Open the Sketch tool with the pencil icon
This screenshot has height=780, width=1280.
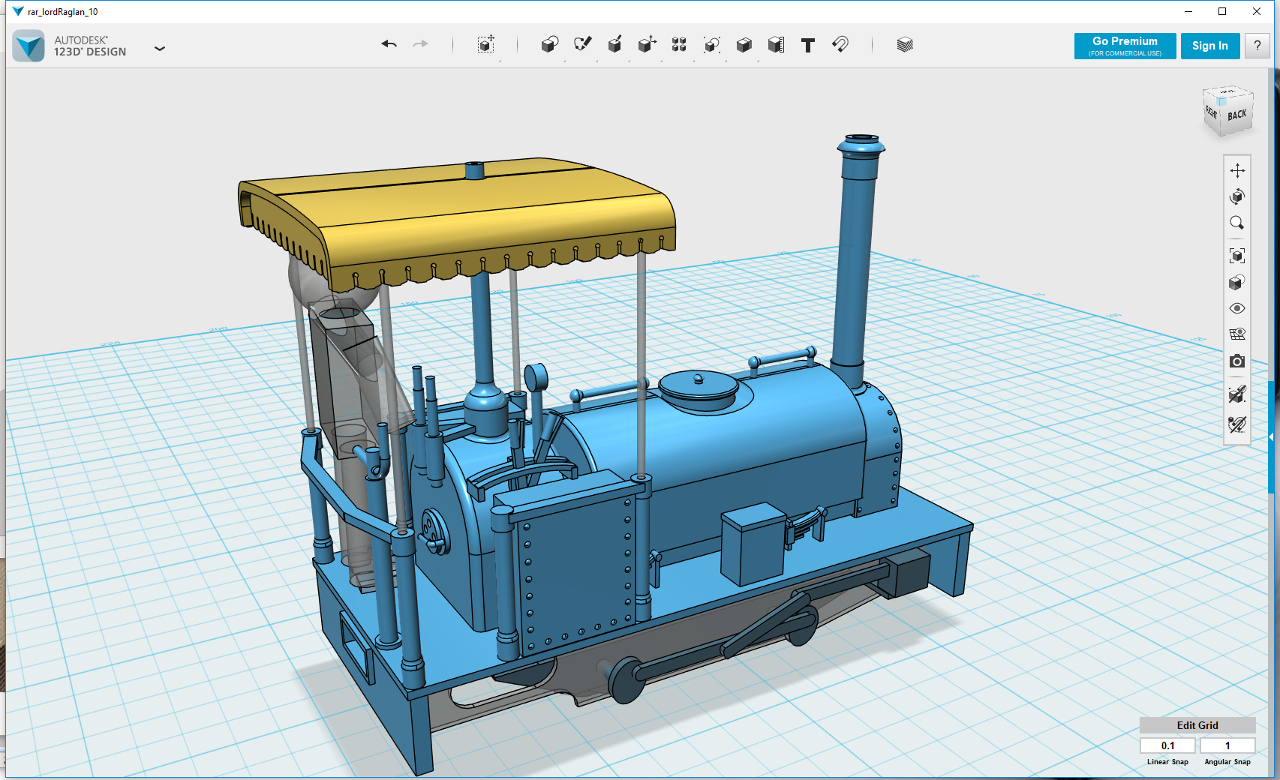tap(582, 45)
